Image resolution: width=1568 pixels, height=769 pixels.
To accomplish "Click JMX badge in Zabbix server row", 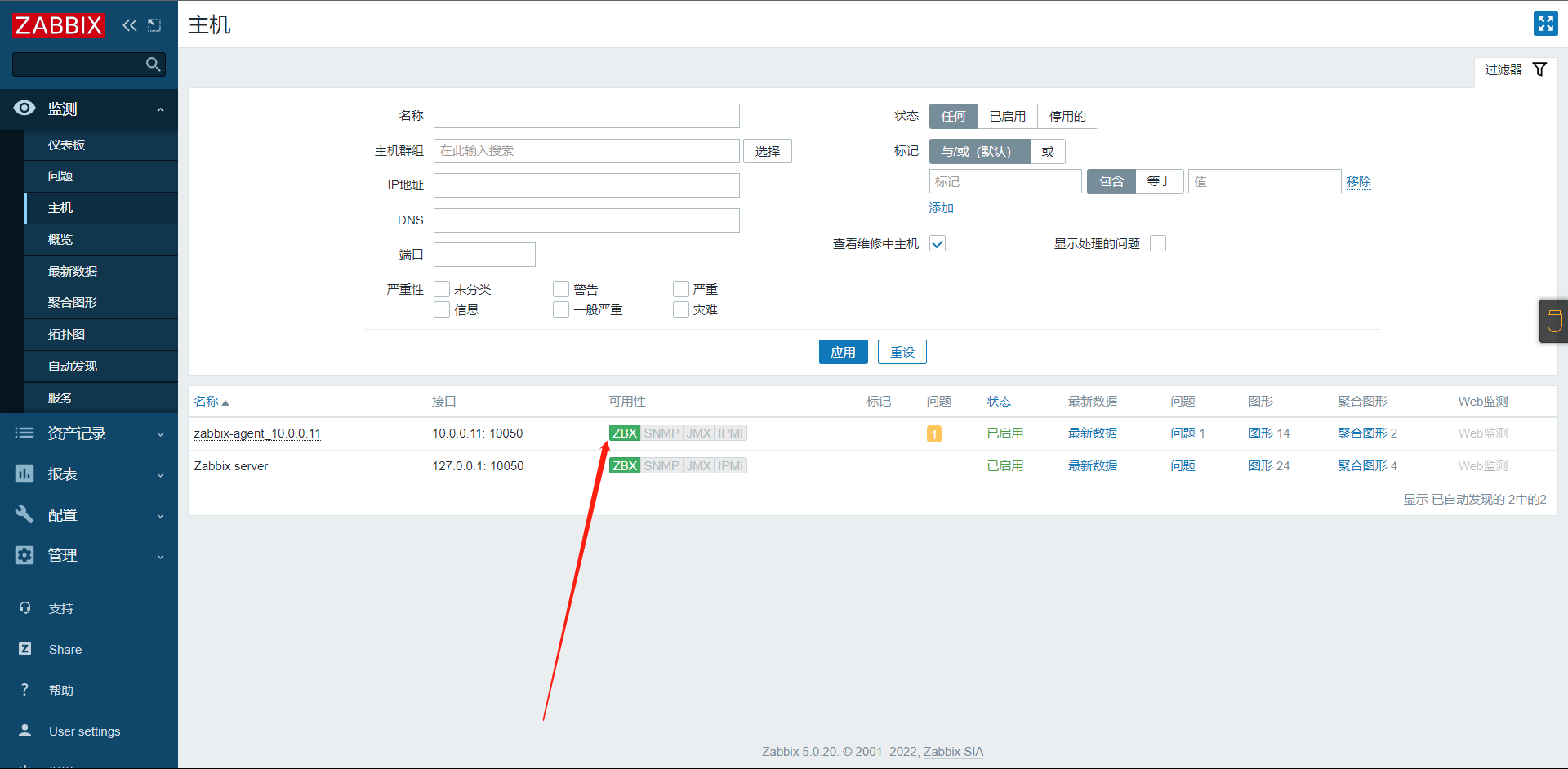I will [x=699, y=466].
